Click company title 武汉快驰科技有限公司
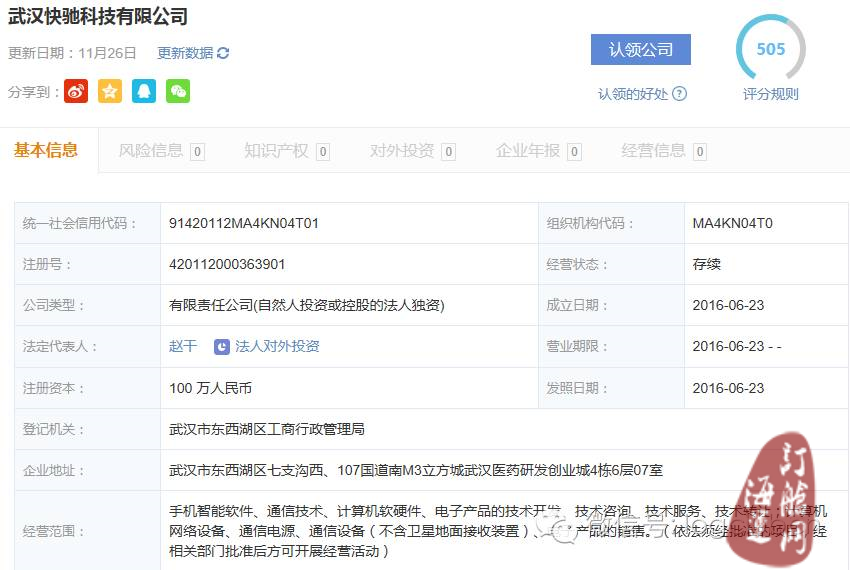 [98, 16]
